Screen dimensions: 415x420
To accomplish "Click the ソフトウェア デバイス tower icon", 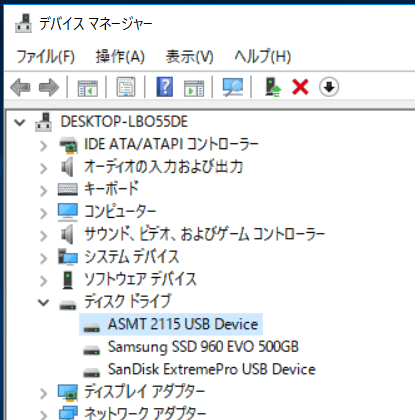I will [x=68, y=280].
